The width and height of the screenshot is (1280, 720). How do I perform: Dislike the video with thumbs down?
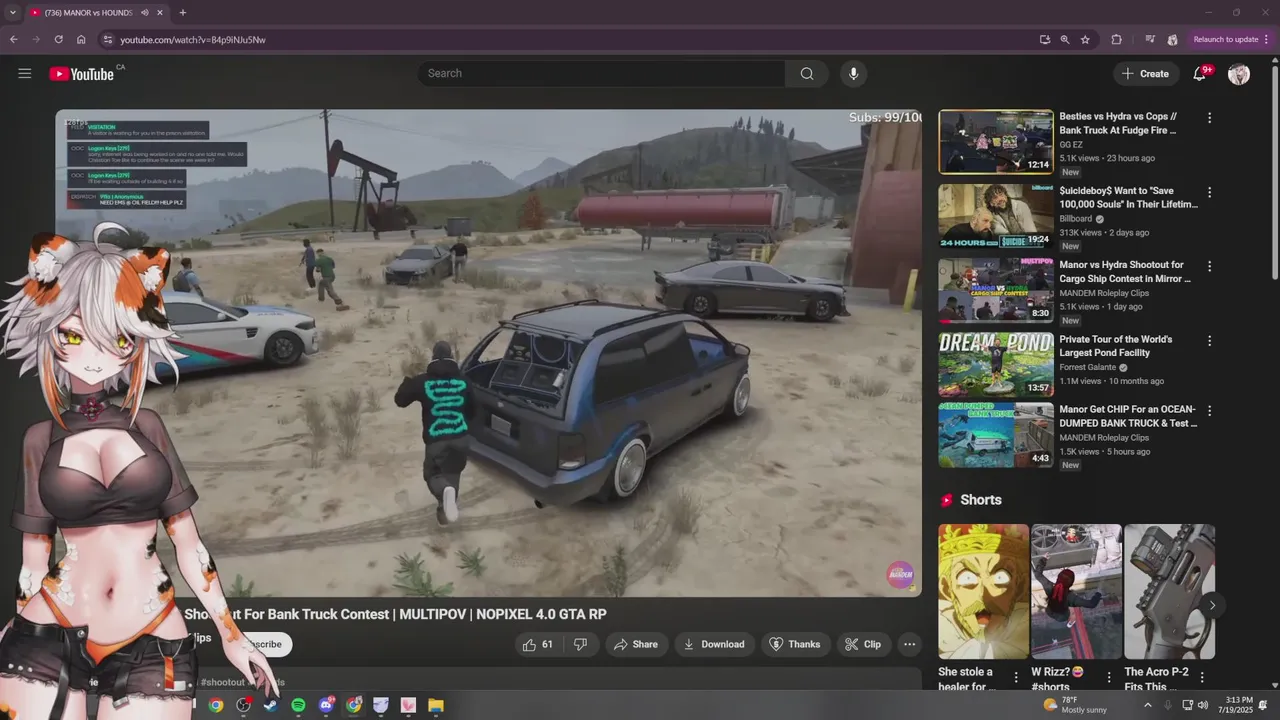click(x=580, y=644)
